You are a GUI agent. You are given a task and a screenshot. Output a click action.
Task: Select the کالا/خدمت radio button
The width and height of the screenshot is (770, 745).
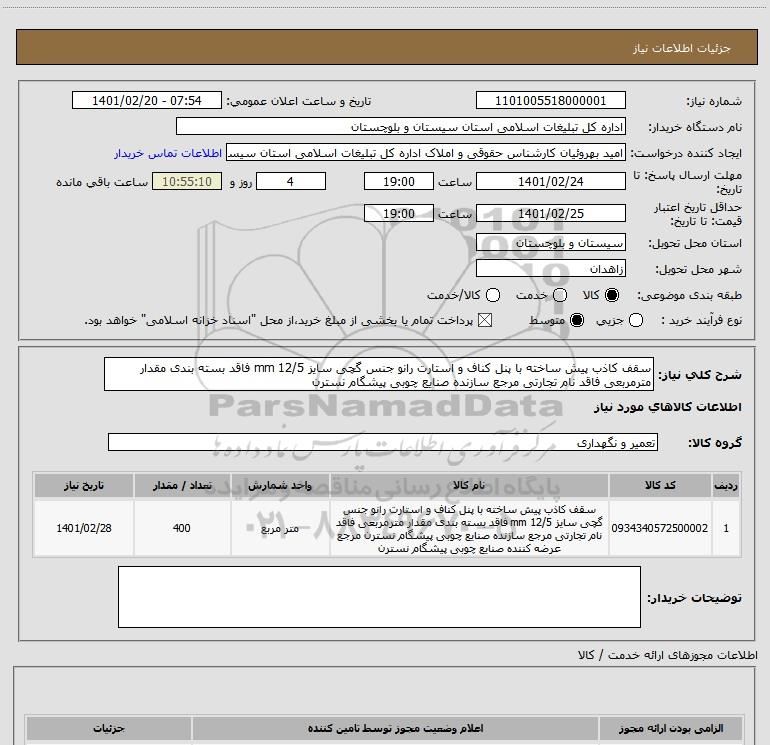pos(493,295)
